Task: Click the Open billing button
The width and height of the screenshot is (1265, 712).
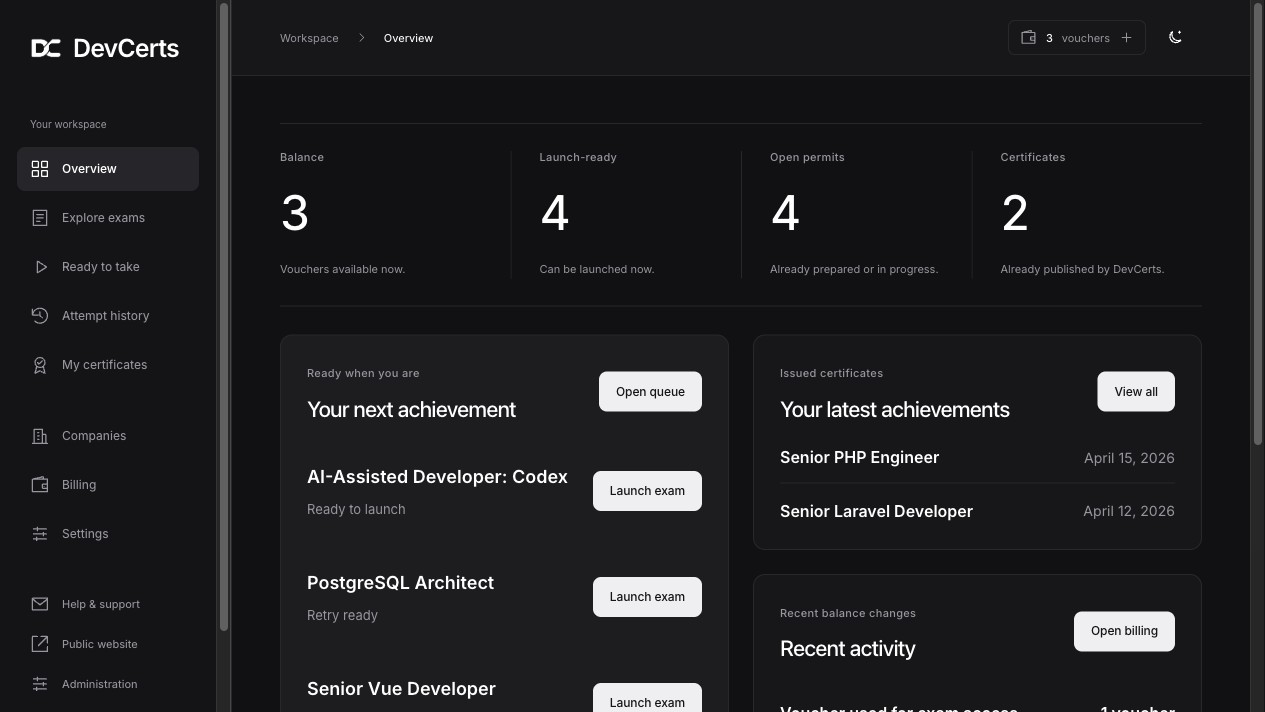Action: tap(1124, 631)
